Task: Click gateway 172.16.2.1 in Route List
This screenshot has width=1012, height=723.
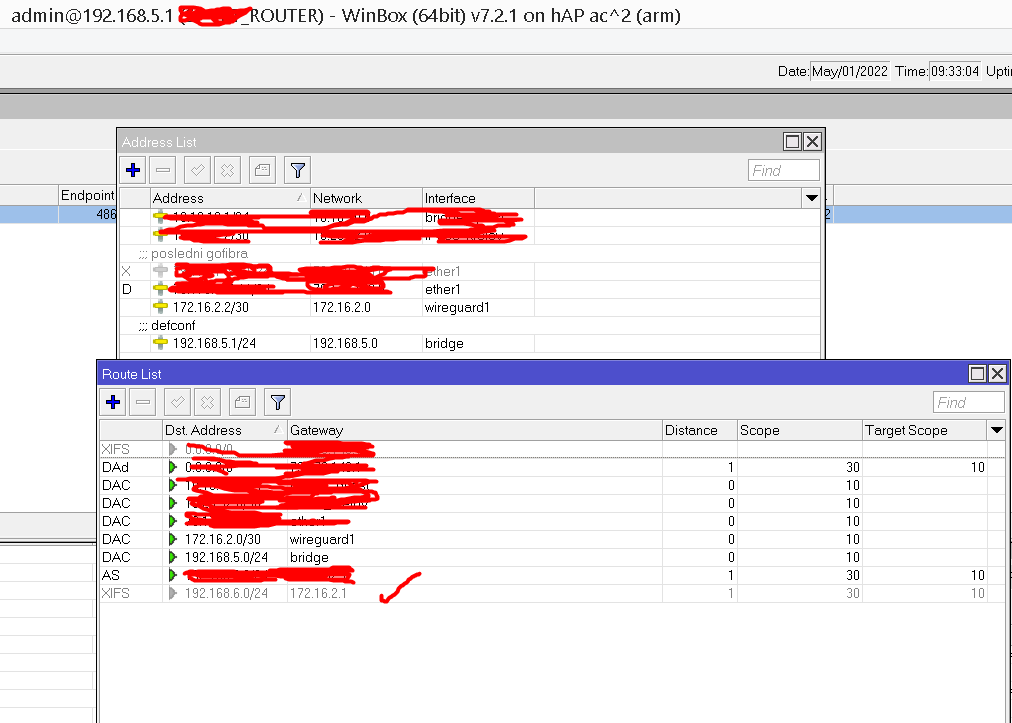Action: [318, 593]
